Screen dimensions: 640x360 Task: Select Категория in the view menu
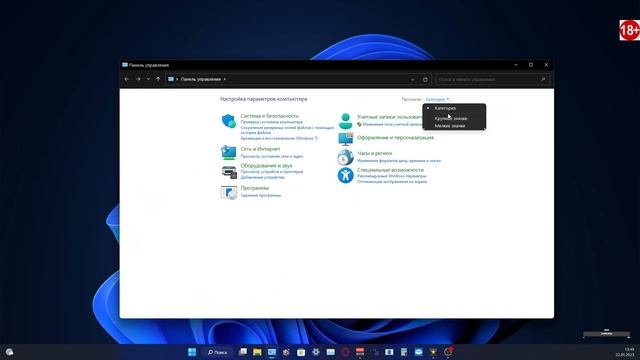(x=454, y=108)
